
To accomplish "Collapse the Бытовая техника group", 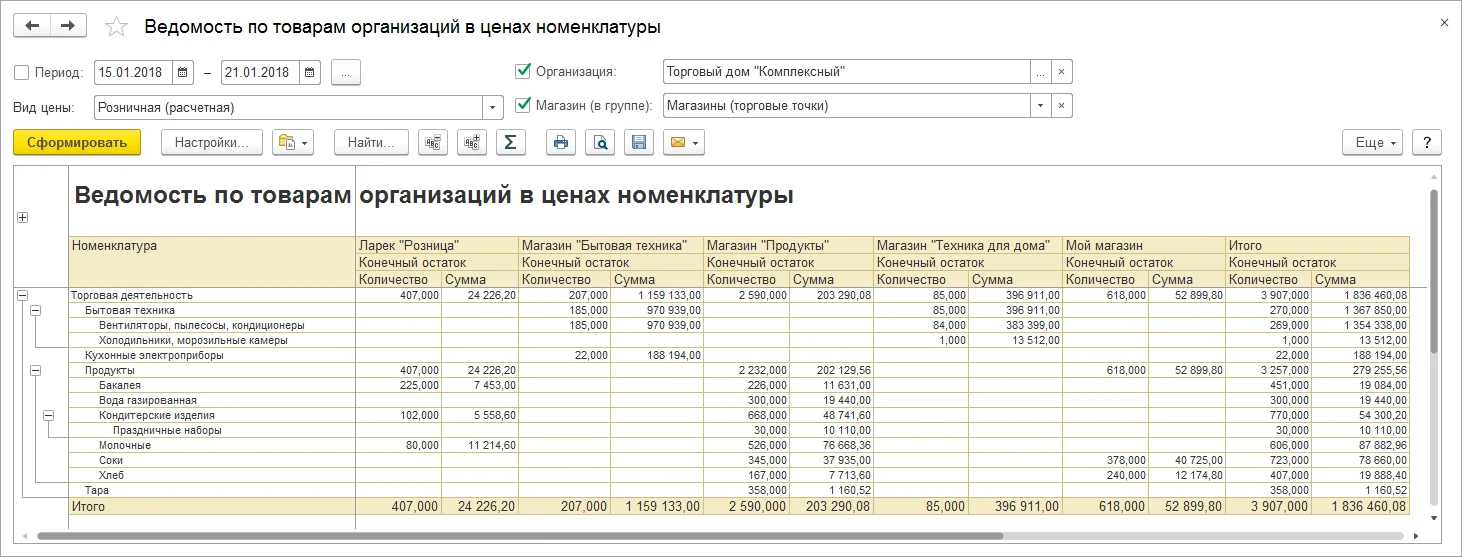I will pos(36,311).
